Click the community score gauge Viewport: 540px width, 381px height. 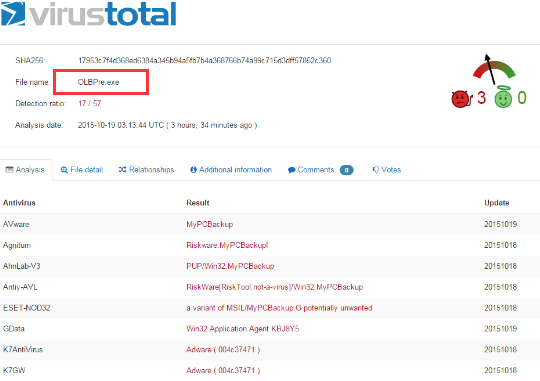494,69
